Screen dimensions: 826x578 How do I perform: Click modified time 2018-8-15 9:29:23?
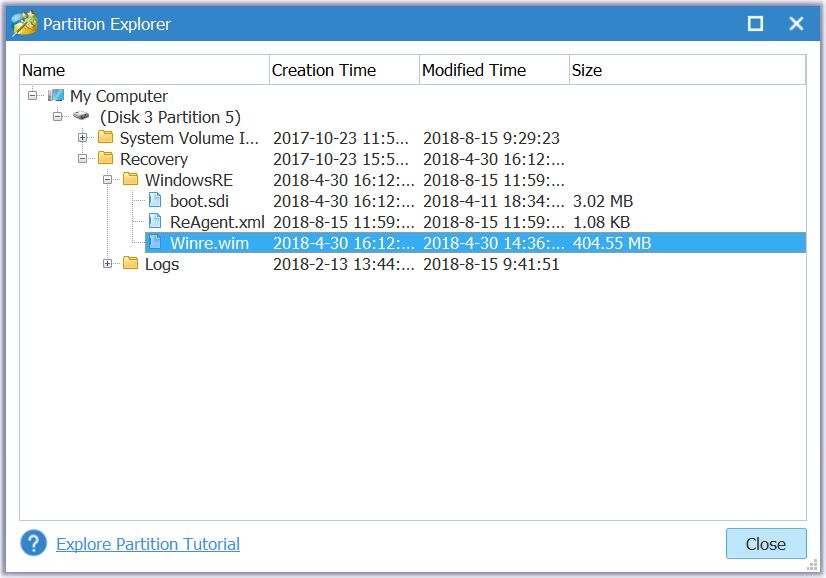click(x=491, y=138)
